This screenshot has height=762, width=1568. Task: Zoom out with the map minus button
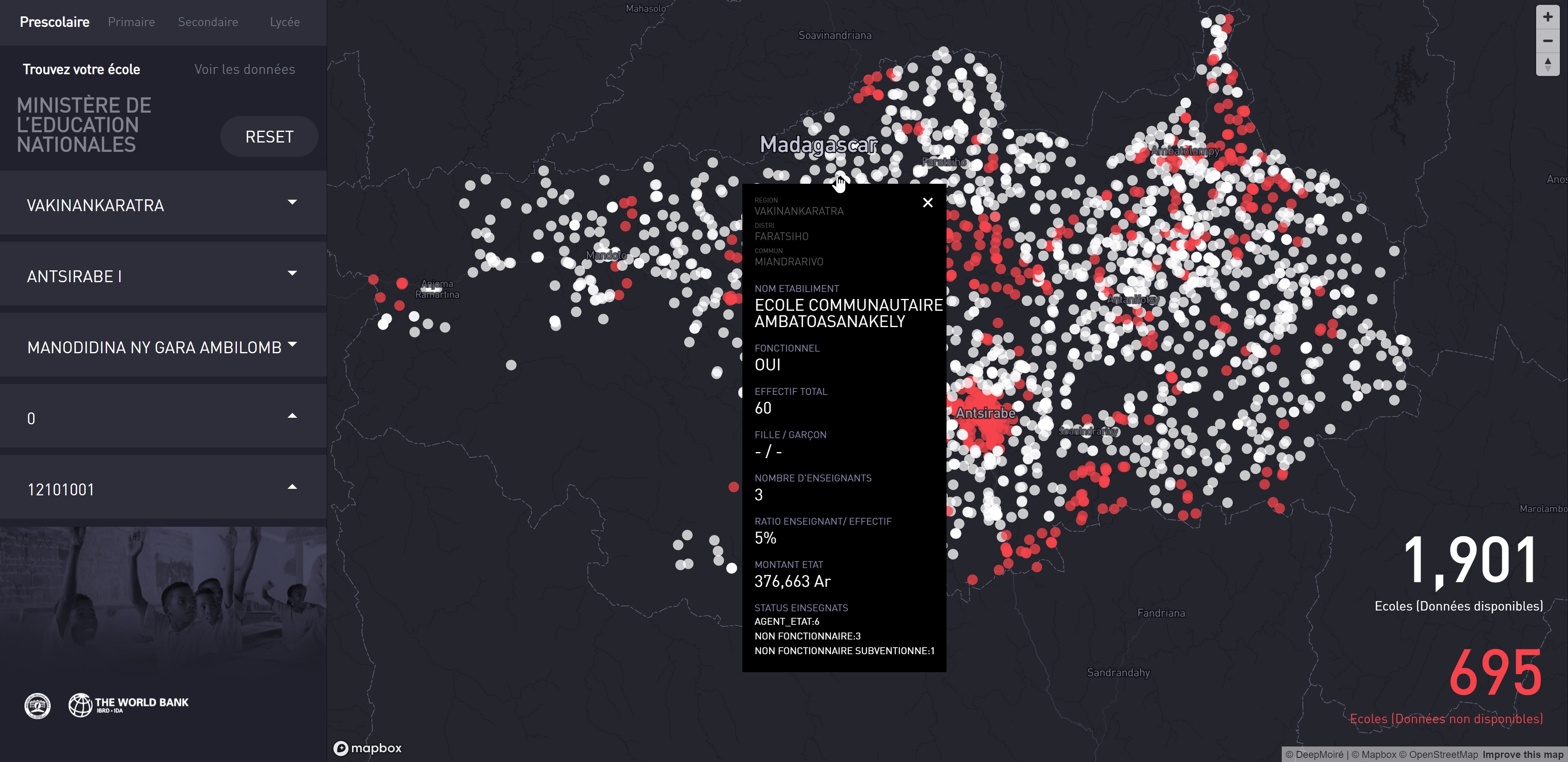(x=1547, y=41)
